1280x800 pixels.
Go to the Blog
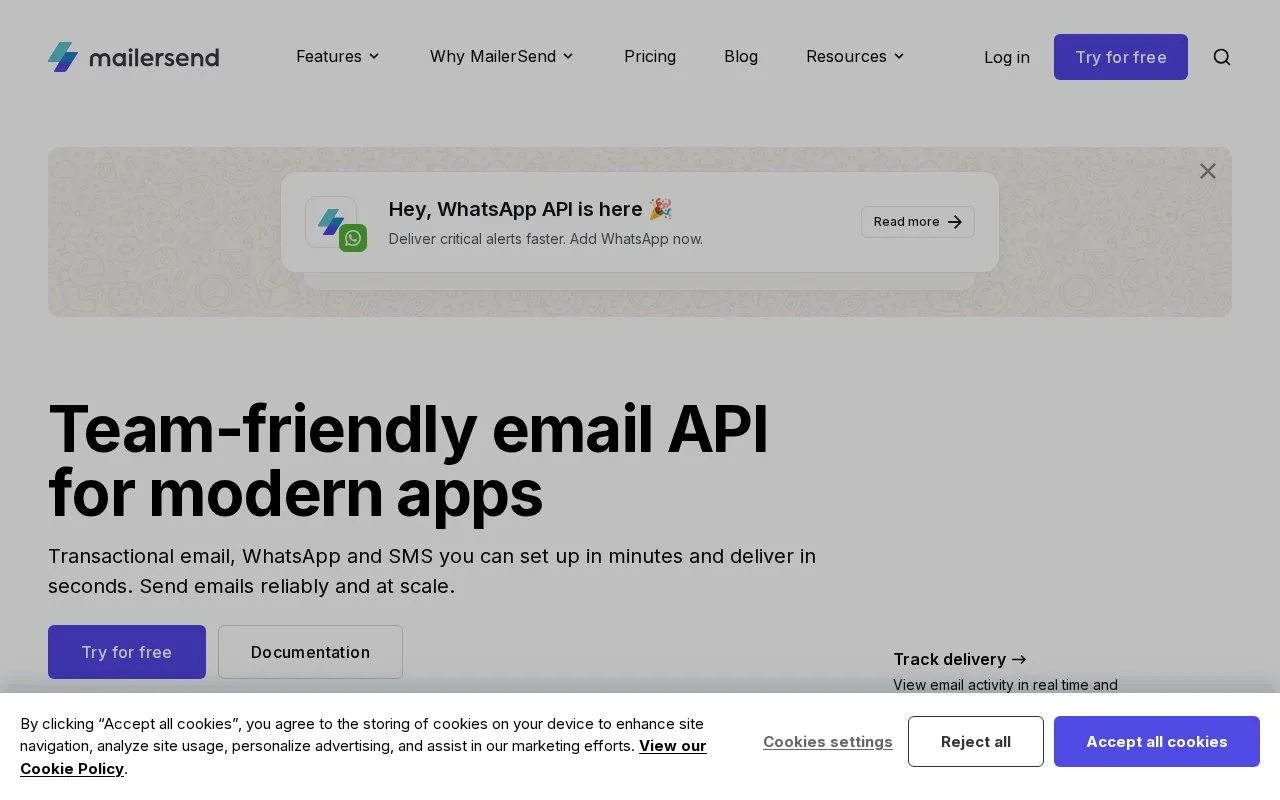(741, 56)
